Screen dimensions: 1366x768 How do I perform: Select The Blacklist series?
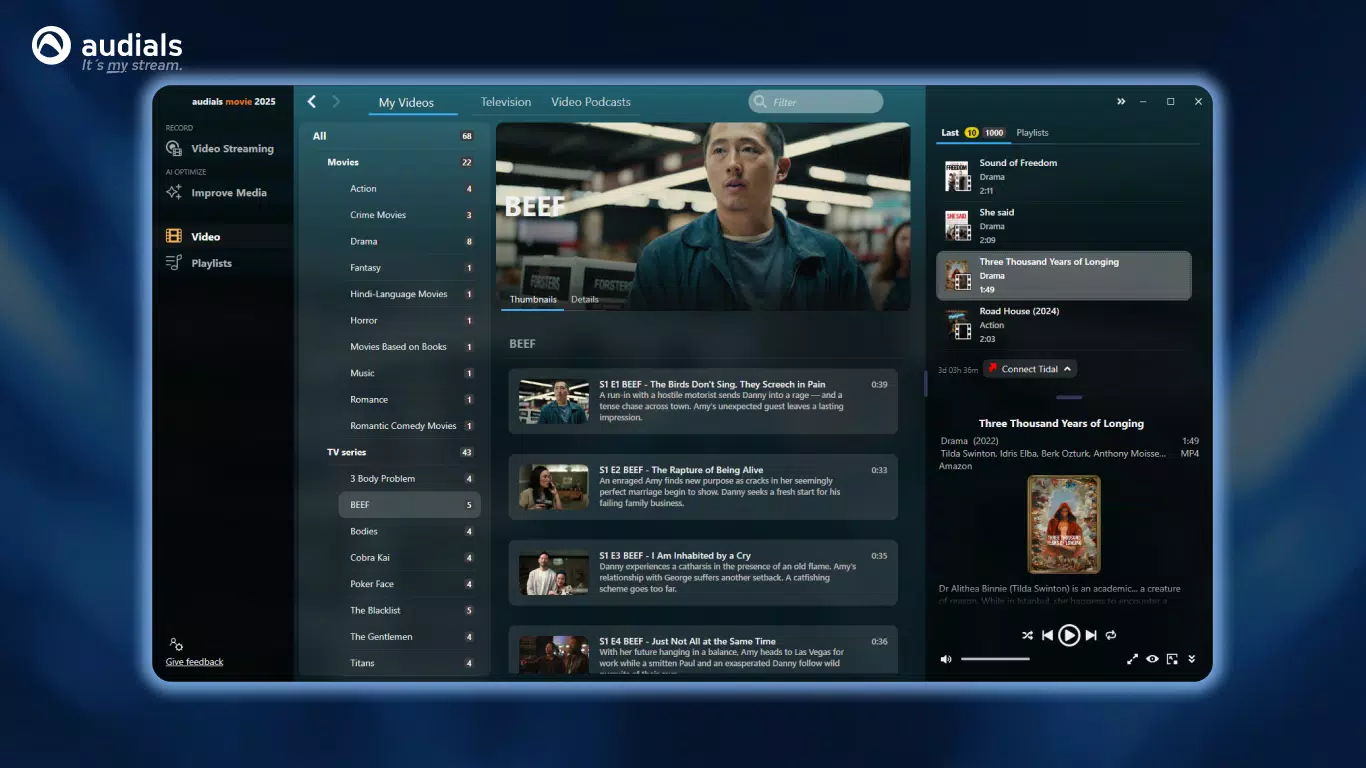[x=409, y=610]
